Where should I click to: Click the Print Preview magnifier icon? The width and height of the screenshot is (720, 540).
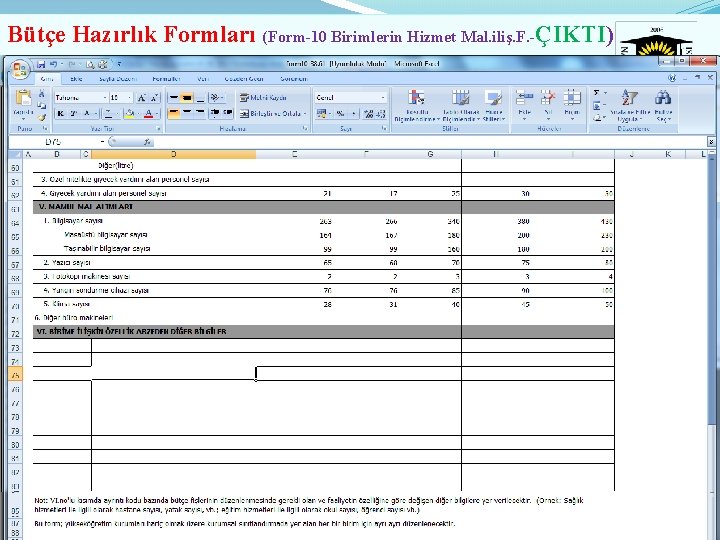coord(90,64)
